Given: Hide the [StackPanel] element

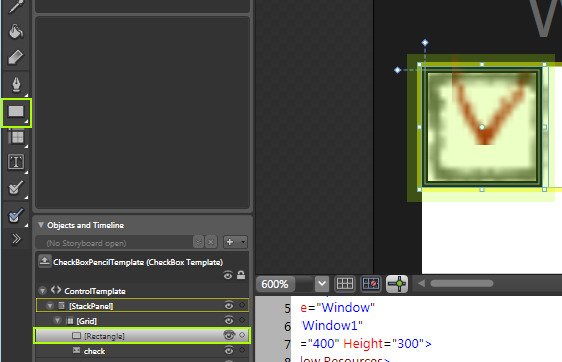Looking at the screenshot, I should click(x=229, y=305).
